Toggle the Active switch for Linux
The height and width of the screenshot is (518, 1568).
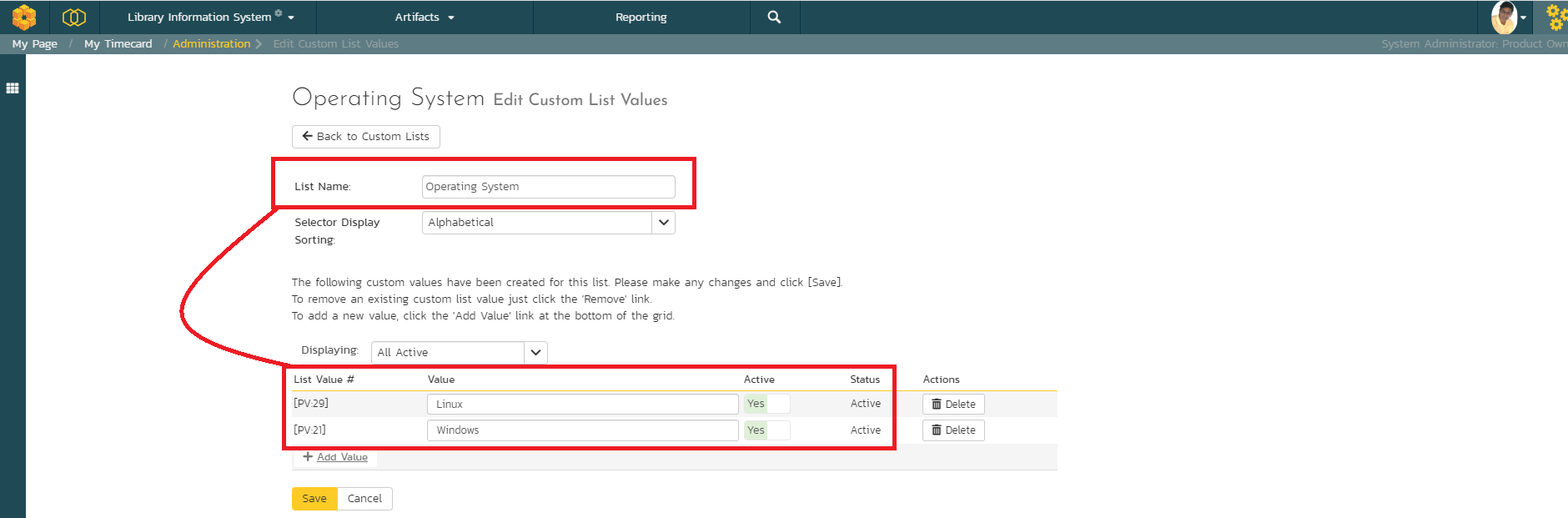coord(766,404)
